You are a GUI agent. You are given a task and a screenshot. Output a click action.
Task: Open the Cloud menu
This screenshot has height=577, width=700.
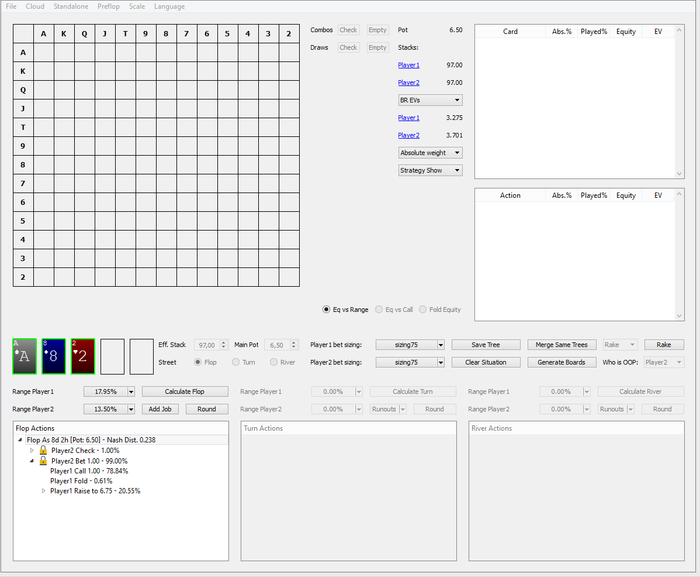35,6
